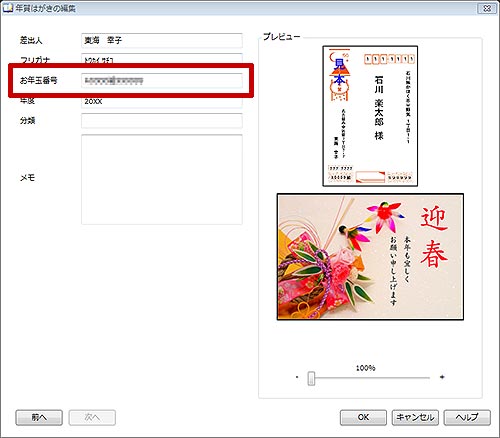The image size is (500, 438).
Task: Select the お年玉番号 lottery number field
Action: coord(162,80)
